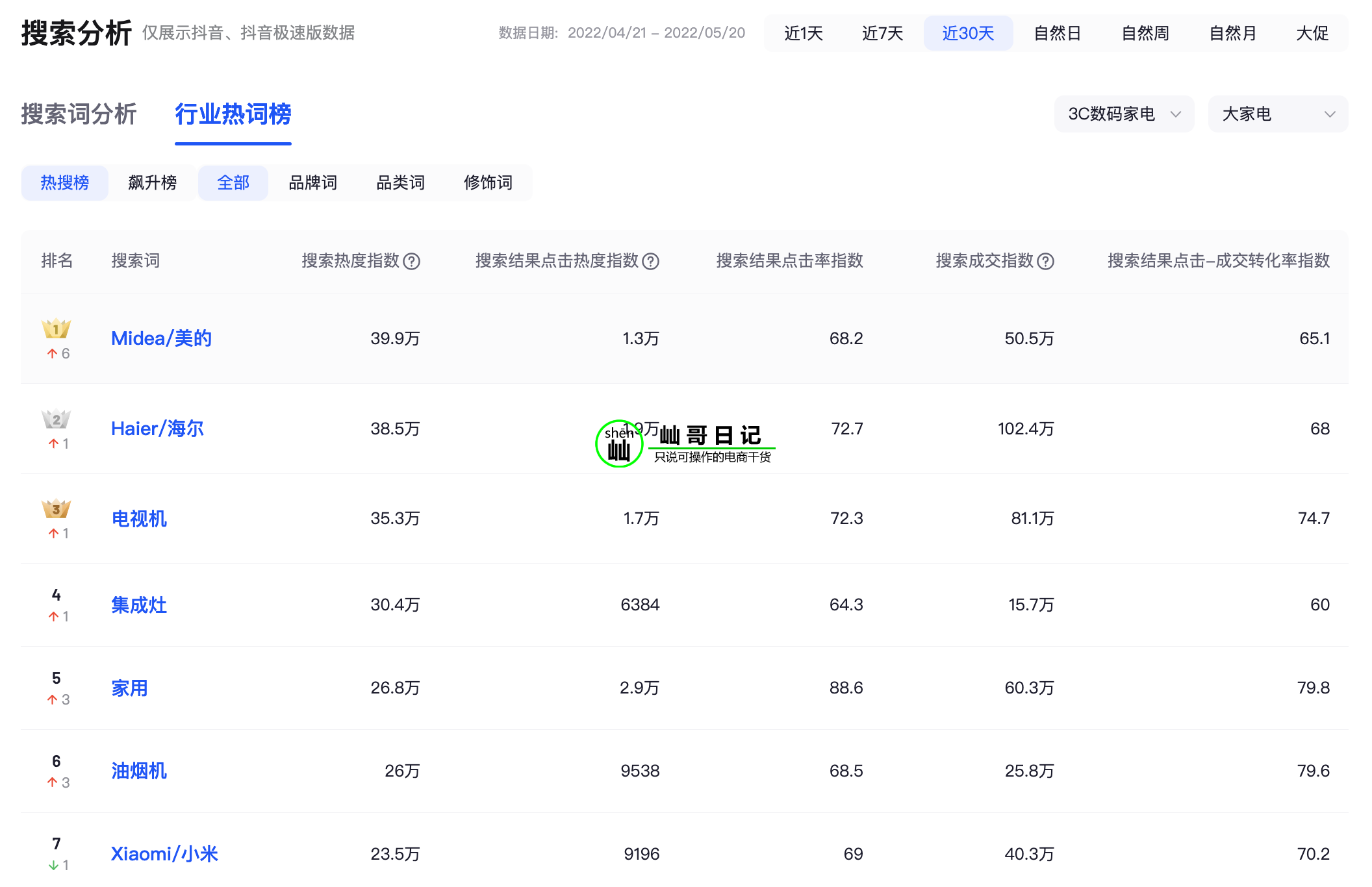Click the 38.5万 heat value for Haier
1372x887 pixels.
pyautogui.click(x=395, y=429)
